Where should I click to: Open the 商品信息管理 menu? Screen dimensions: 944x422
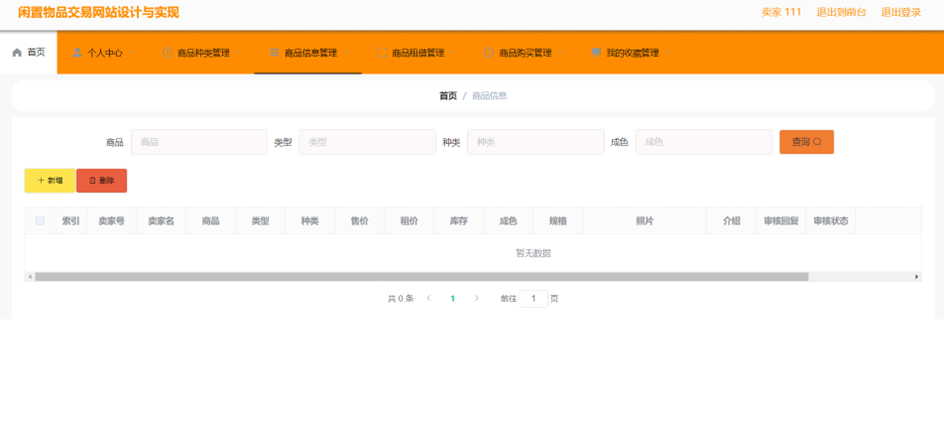[308, 53]
